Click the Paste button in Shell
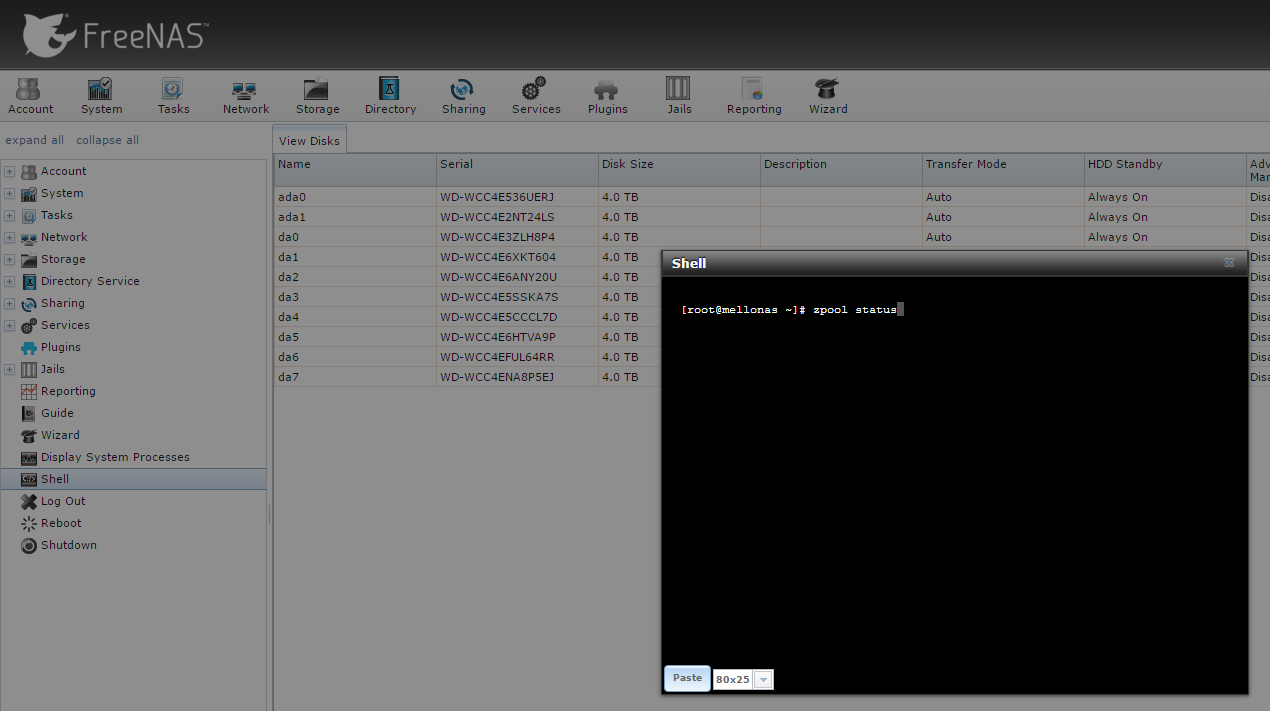Viewport: 1270px width, 711px height. click(x=687, y=678)
